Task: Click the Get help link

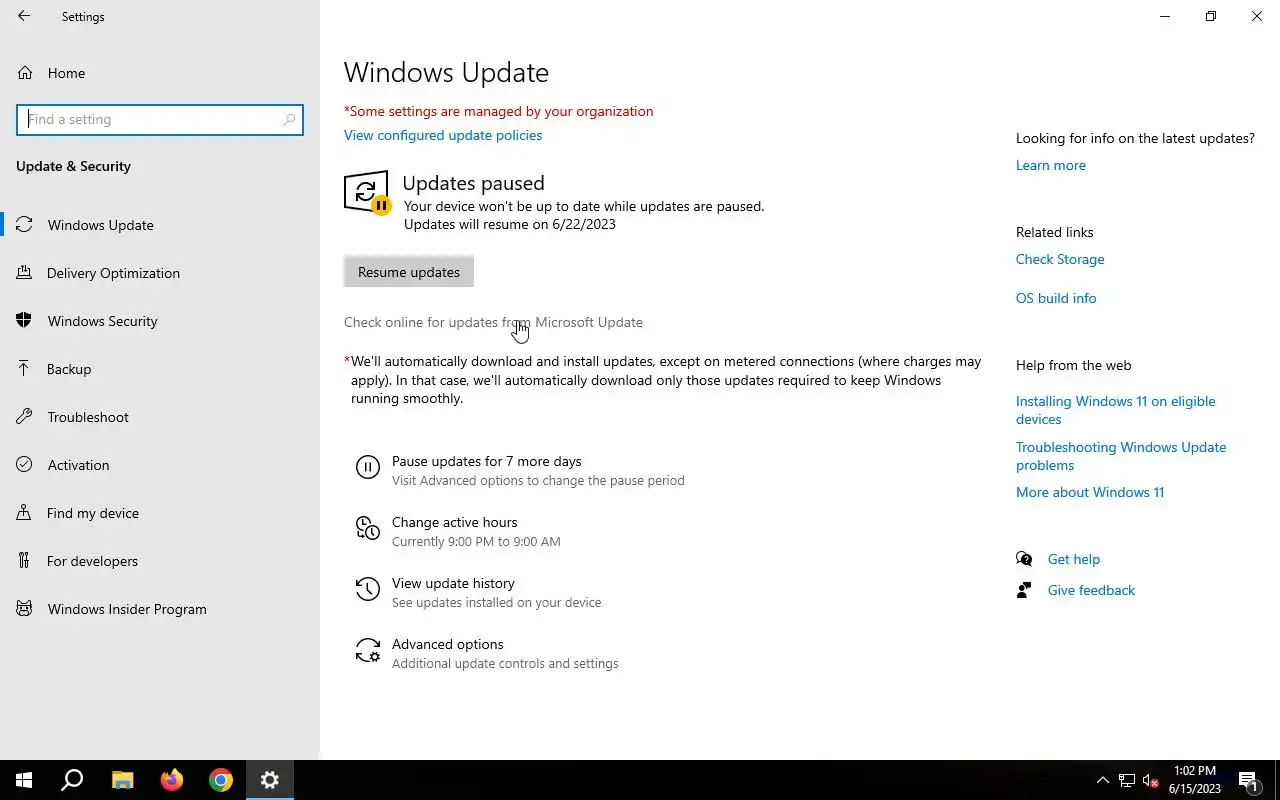Action: 1074,559
